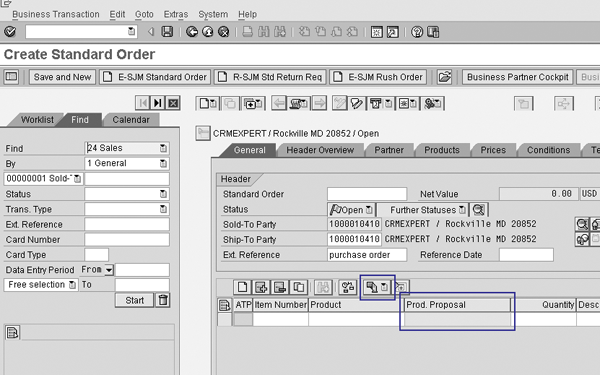Click the result list icon in locator
The width and height of the screenshot is (600, 375).
12,333
